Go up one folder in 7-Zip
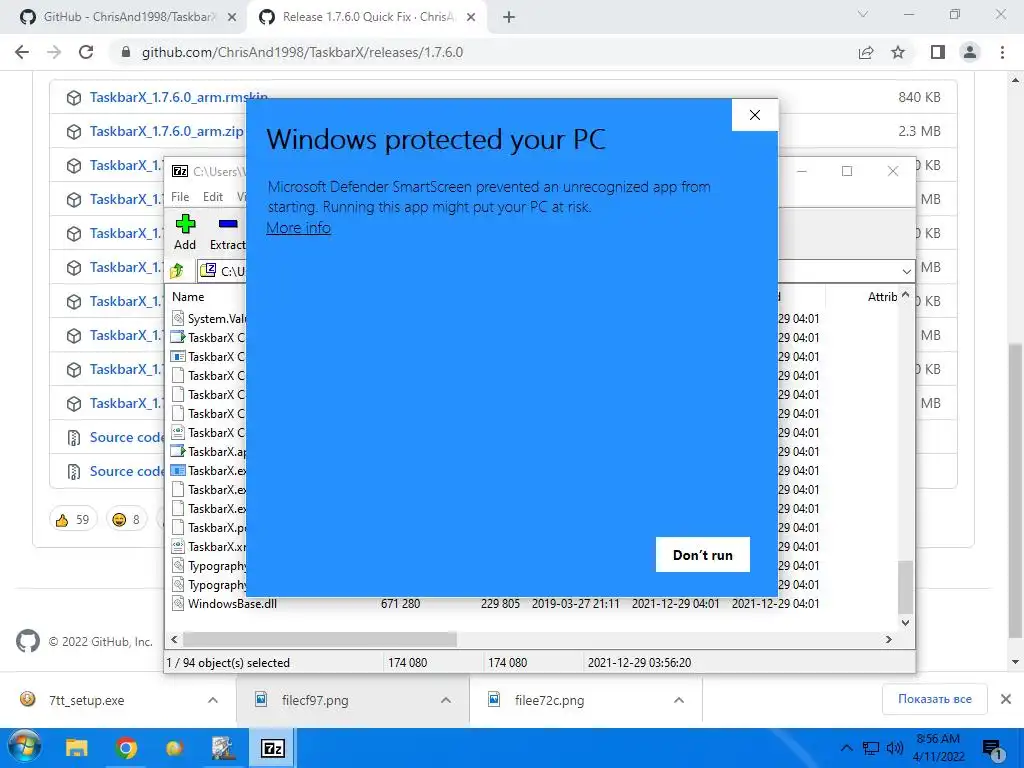Viewport: 1024px width, 768px height. coord(177,270)
